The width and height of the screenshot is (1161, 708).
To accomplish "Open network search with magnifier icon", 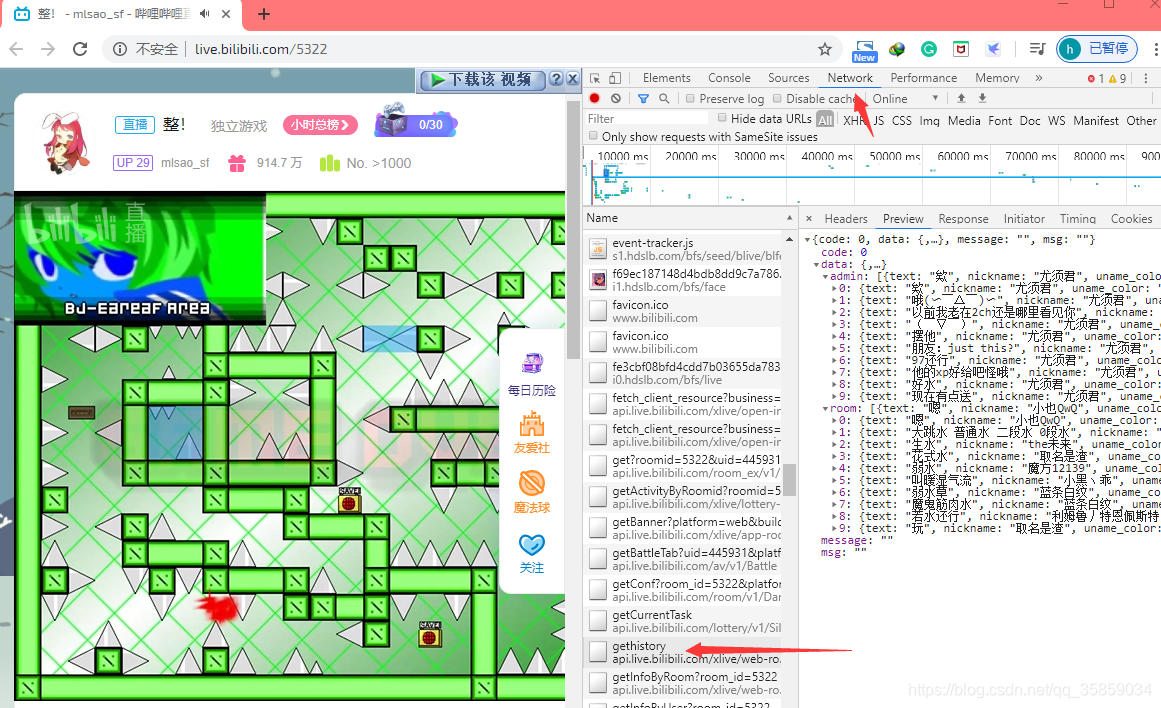I will [x=664, y=98].
